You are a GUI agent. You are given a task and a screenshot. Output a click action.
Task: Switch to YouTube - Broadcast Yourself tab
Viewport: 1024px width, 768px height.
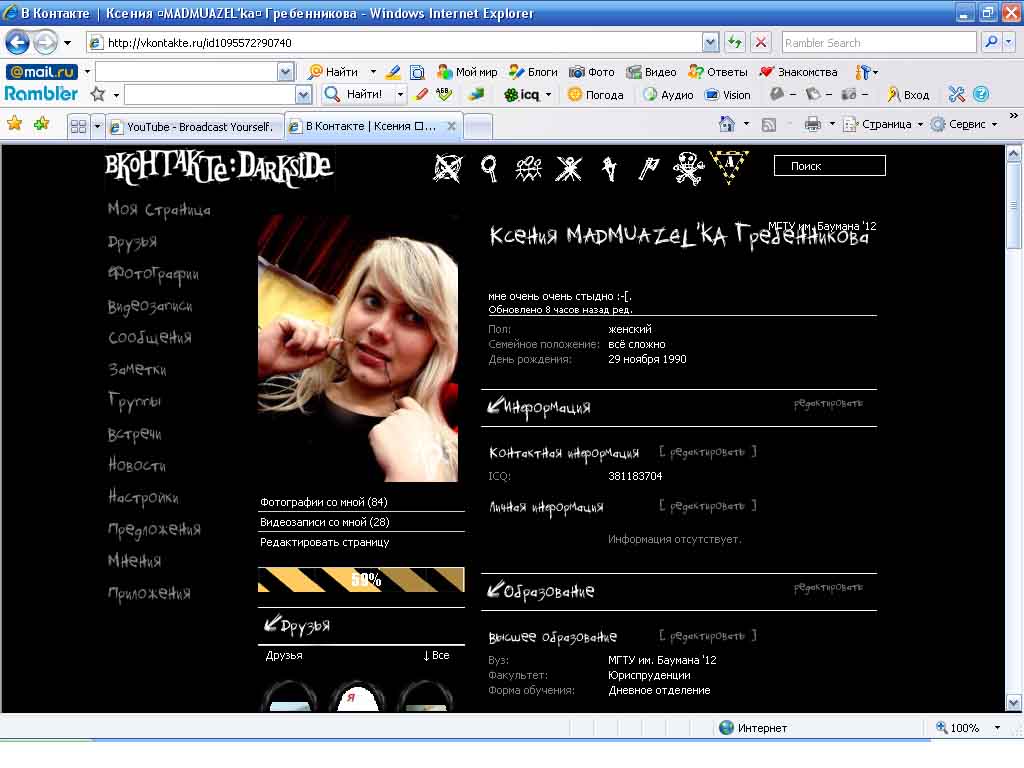coord(195,127)
